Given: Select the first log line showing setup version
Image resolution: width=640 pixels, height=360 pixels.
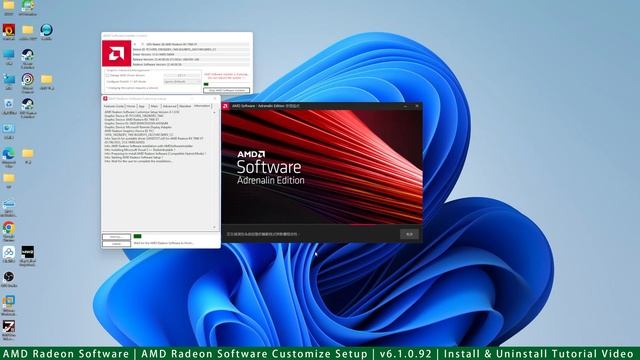Looking at the screenshot, I should tap(142, 112).
